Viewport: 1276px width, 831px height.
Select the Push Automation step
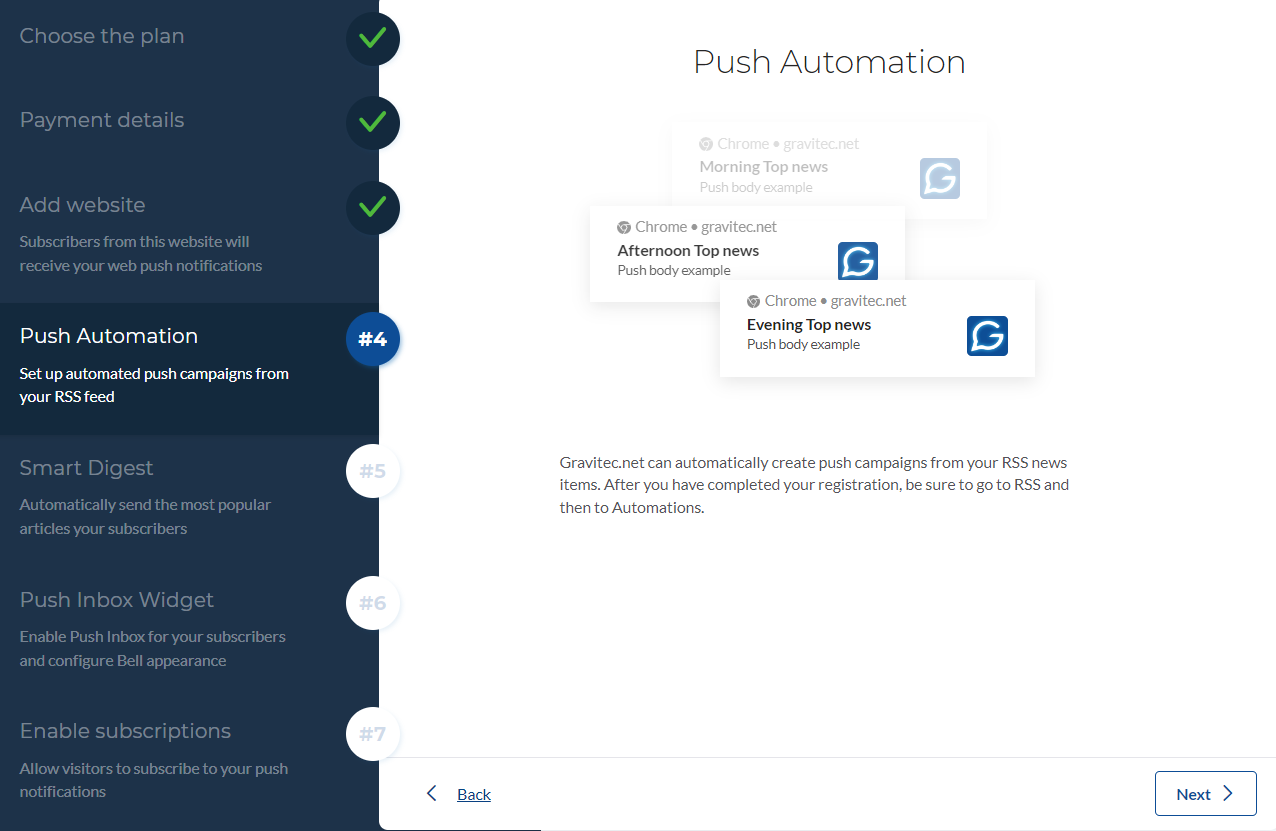[109, 336]
